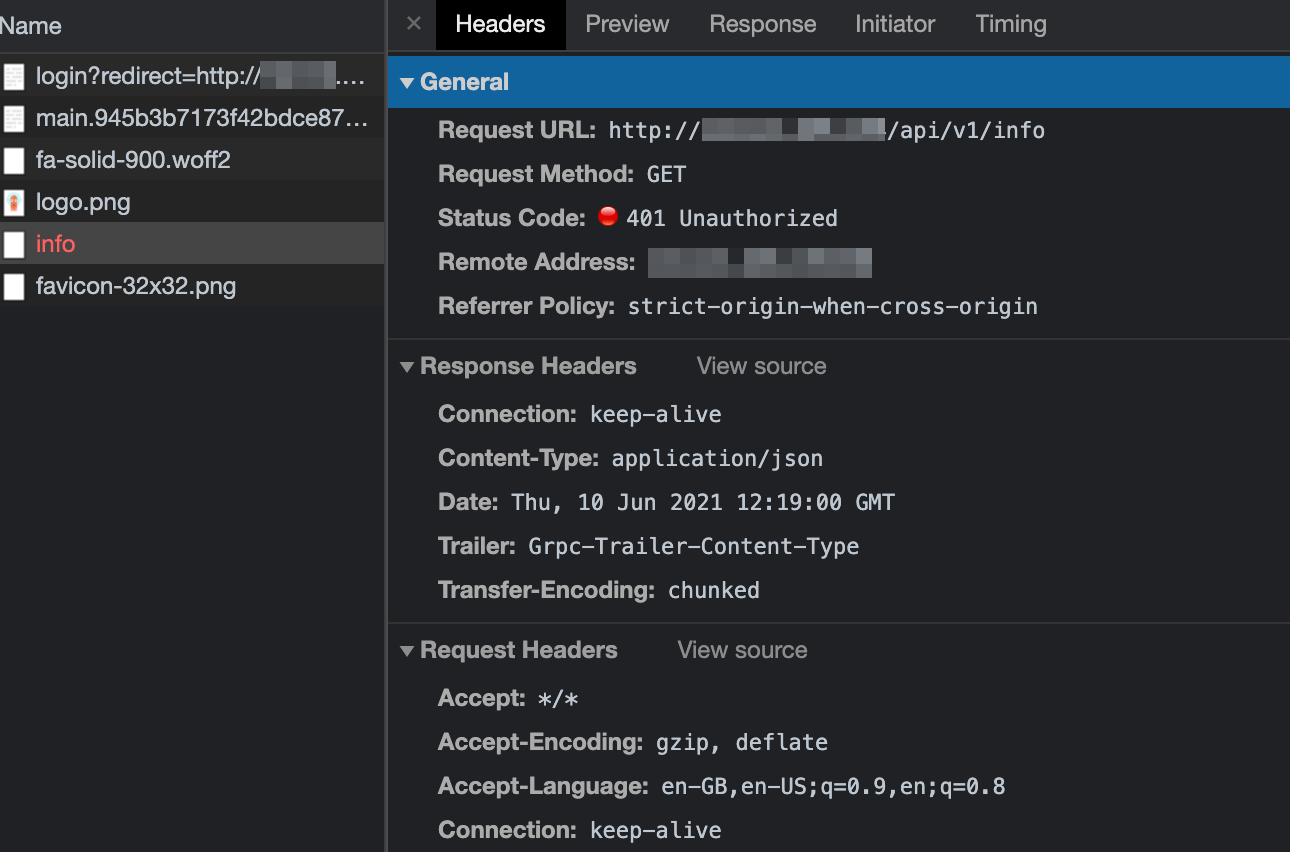View source of Request Headers
Viewport: 1290px width, 852px height.
pos(742,650)
